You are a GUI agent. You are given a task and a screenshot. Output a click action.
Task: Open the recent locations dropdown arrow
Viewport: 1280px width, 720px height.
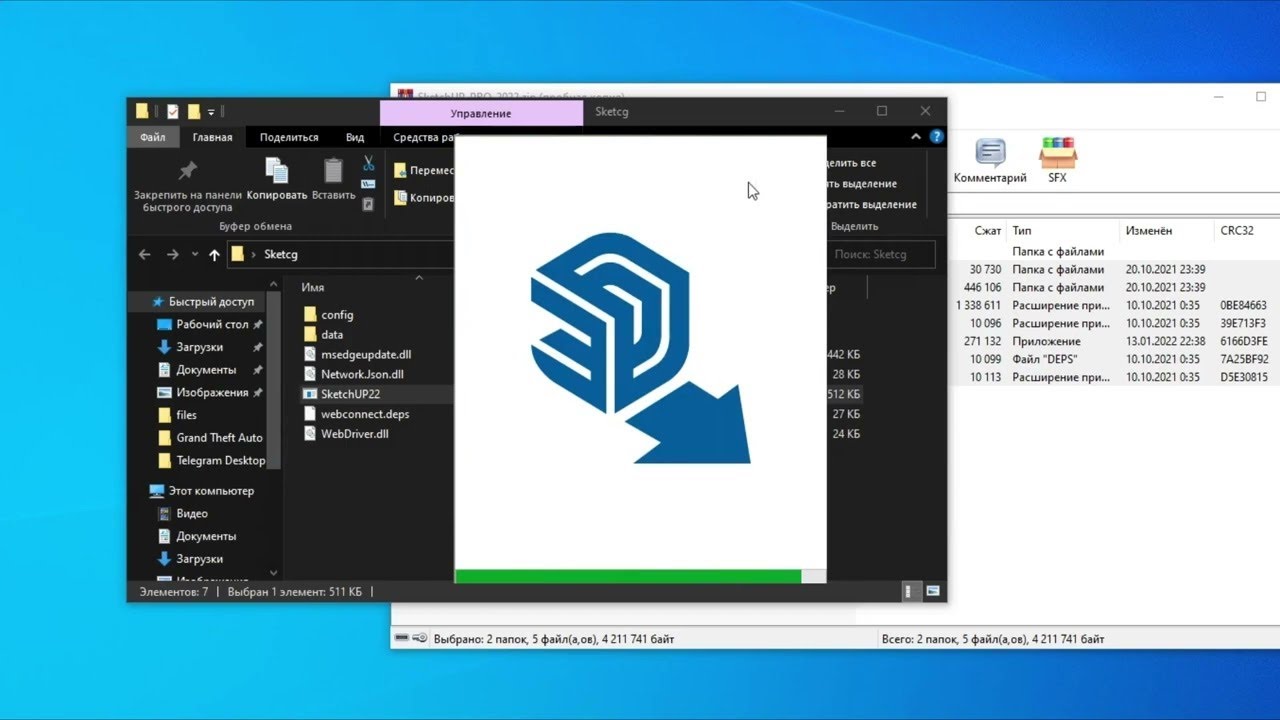(x=195, y=255)
